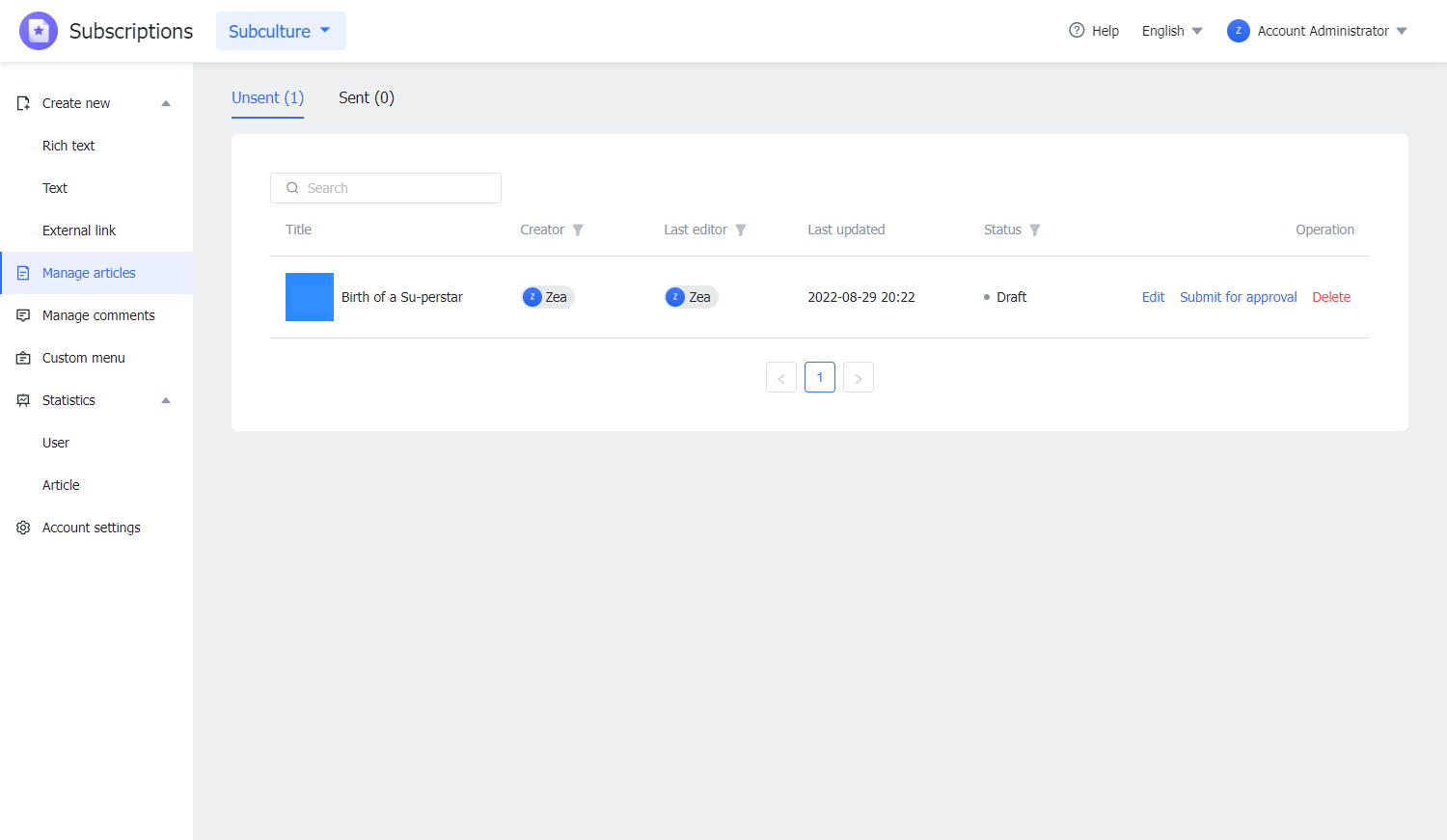Select the Manage comments sidebar icon
The image size is (1447, 840).
[x=22, y=315]
